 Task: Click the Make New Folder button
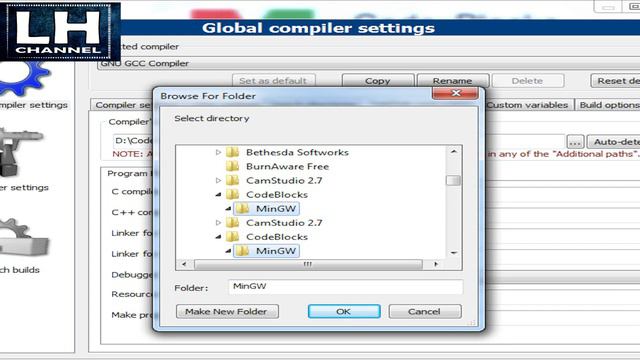(x=227, y=311)
